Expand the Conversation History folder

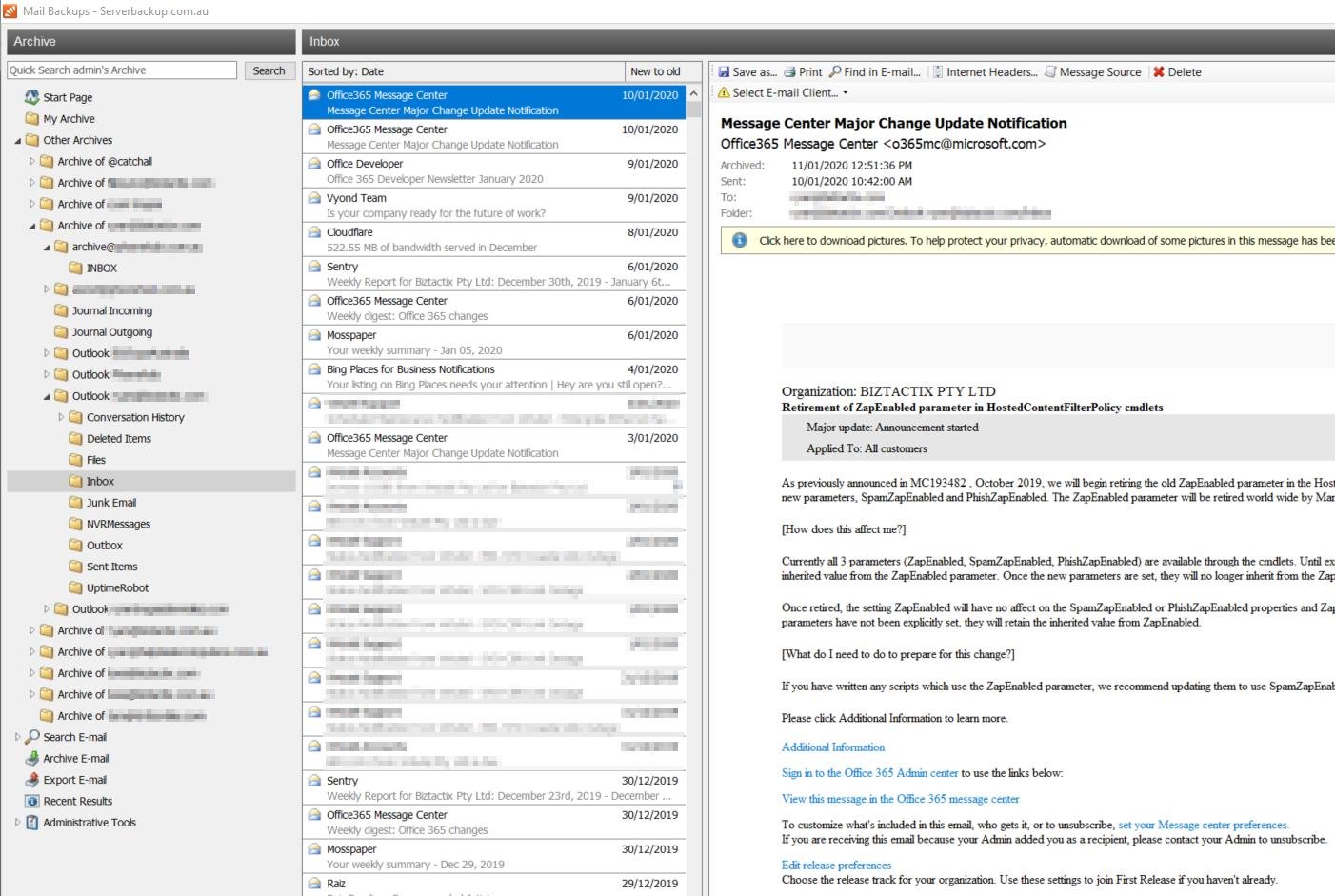[61, 417]
